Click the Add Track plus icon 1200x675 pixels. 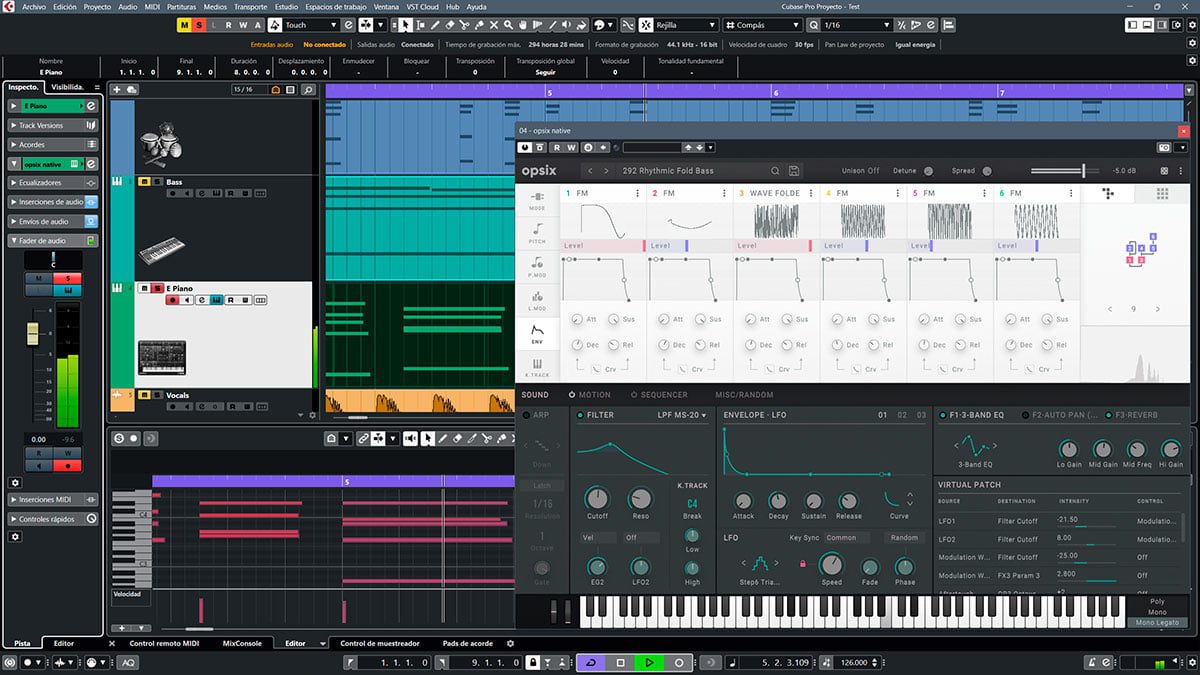118,90
